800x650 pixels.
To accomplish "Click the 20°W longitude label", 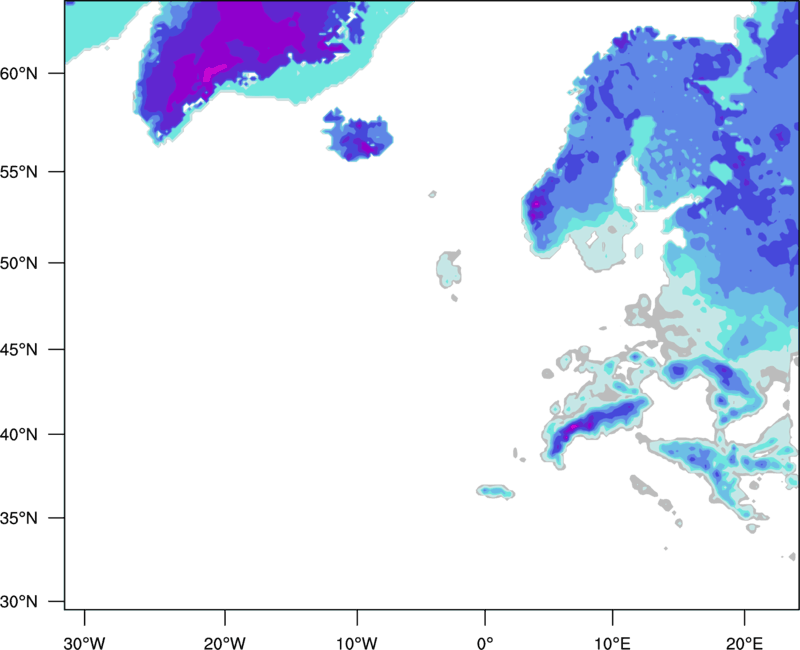I will tap(224, 643).
